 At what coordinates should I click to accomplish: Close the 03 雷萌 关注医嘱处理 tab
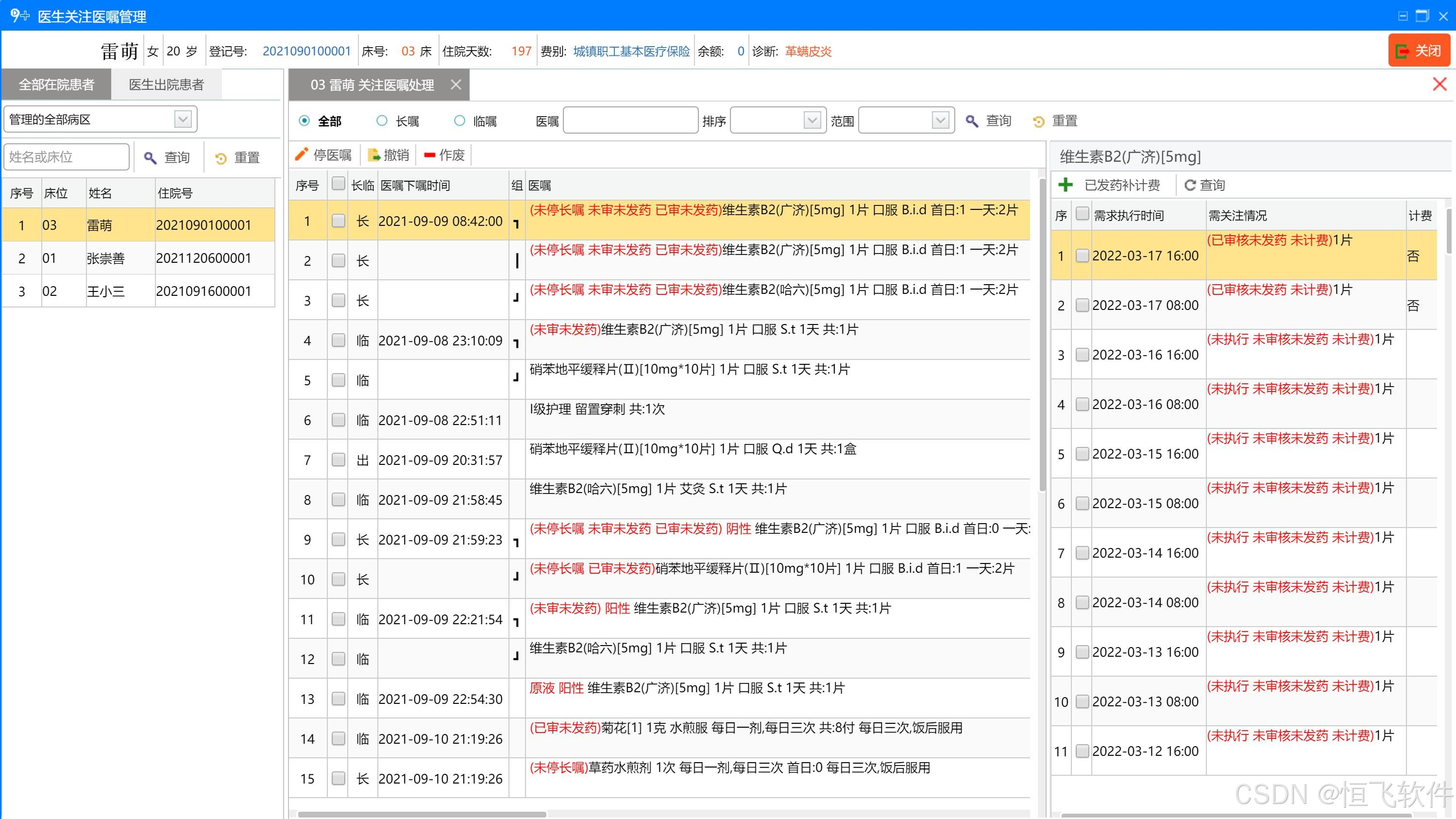click(456, 85)
